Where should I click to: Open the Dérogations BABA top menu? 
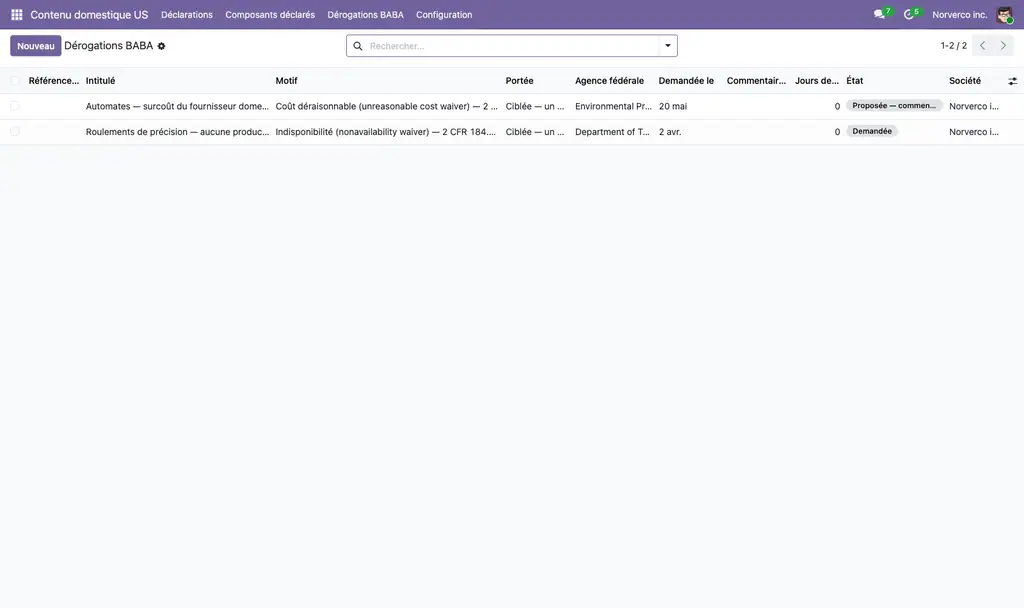pos(365,14)
